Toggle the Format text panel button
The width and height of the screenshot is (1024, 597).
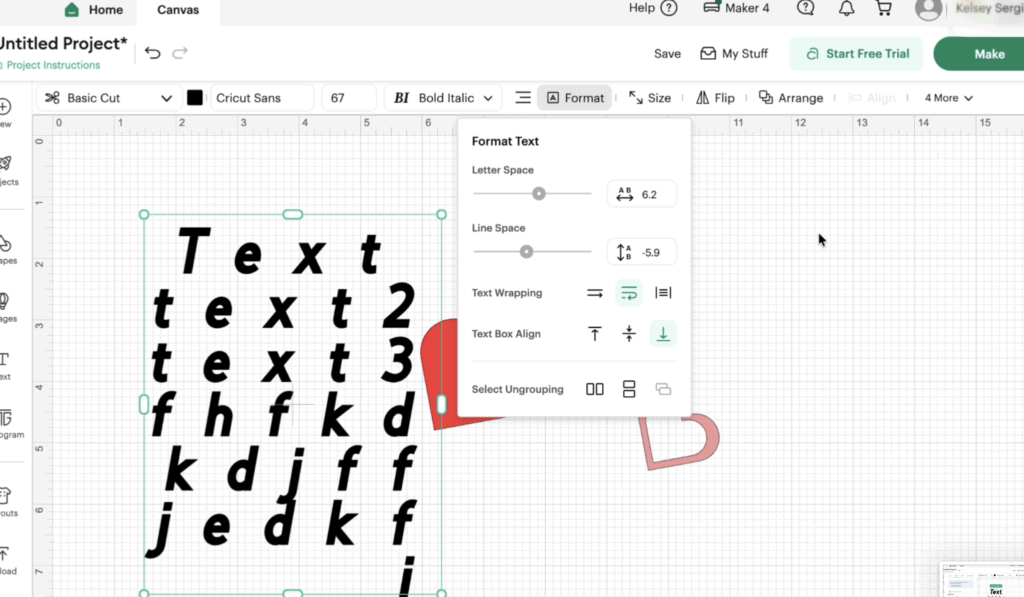[x=575, y=98]
